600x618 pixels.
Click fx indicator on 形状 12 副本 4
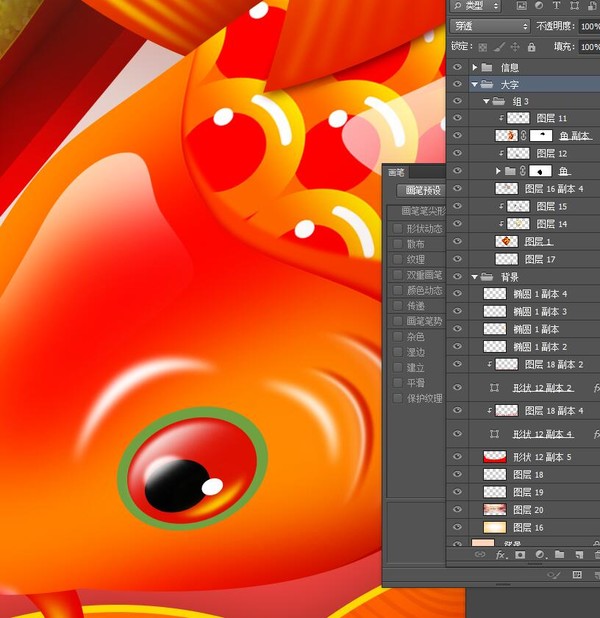(x=596, y=434)
